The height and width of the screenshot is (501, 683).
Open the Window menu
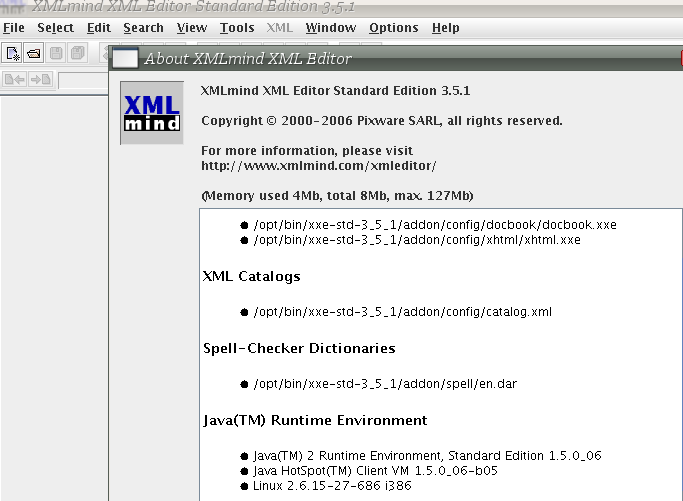point(330,28)
